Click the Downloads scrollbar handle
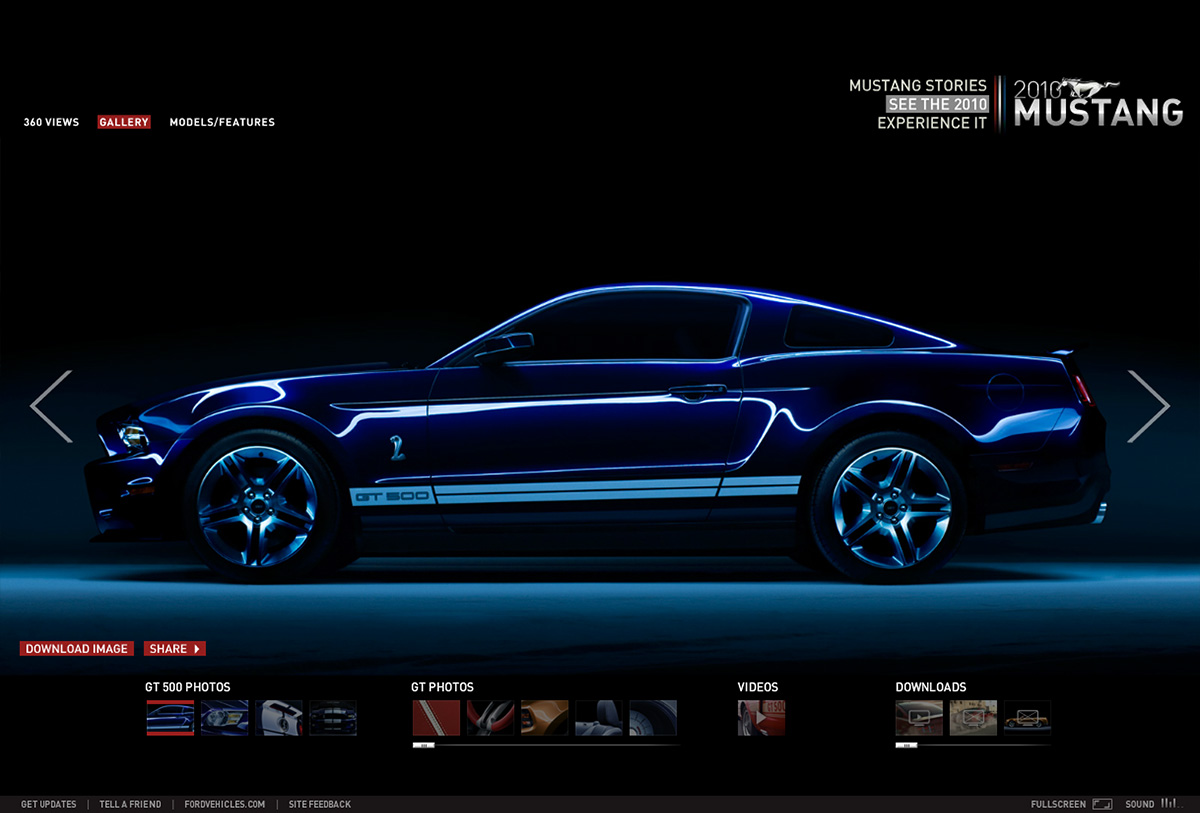1200x813 pixels. [906, 745]
